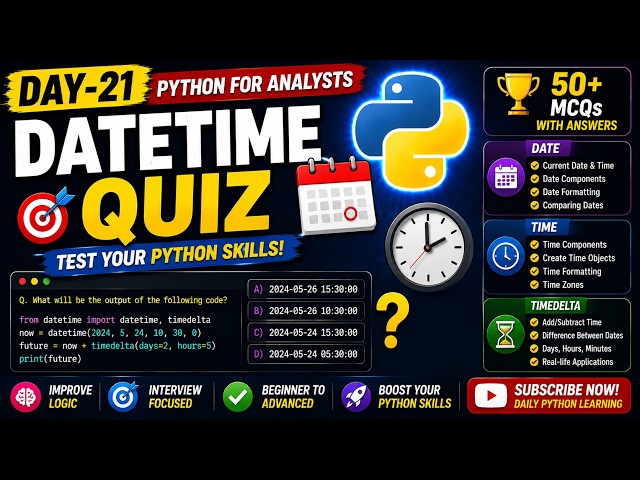Click check mark beside Time Zones
640x480 pixels.
pos(535,284)
